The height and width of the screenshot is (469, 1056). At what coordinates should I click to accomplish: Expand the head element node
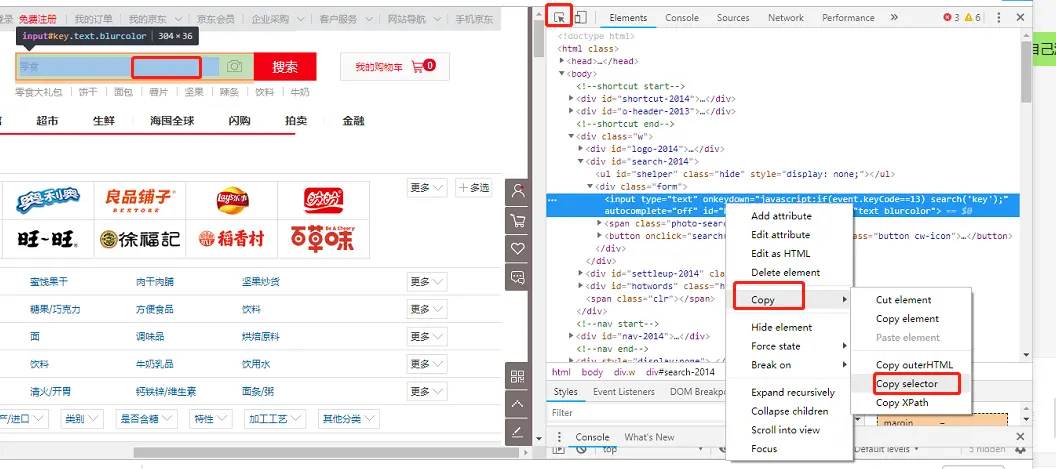pos(562,61)
